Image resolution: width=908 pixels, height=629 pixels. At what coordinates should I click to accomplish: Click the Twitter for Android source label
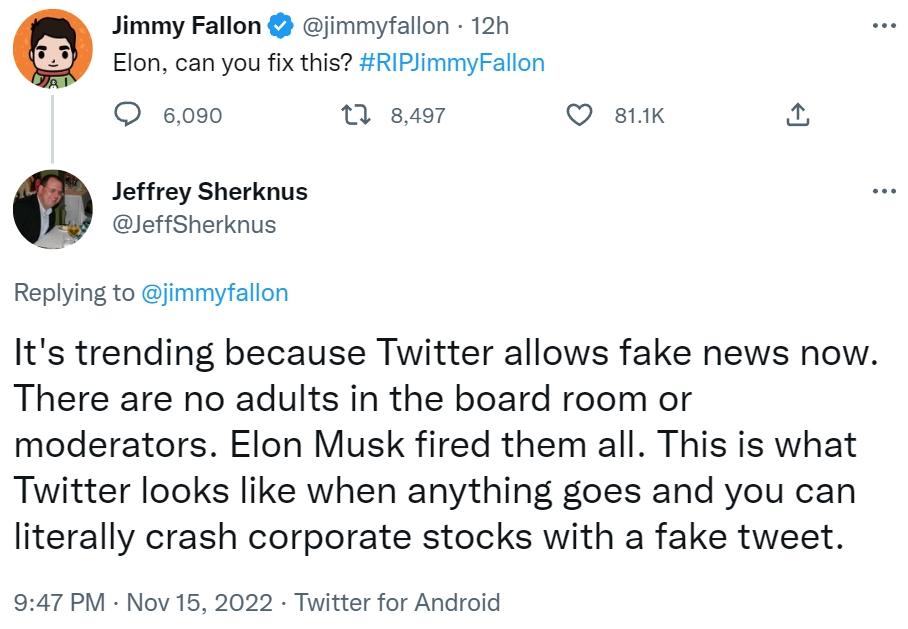coord(398,603)
